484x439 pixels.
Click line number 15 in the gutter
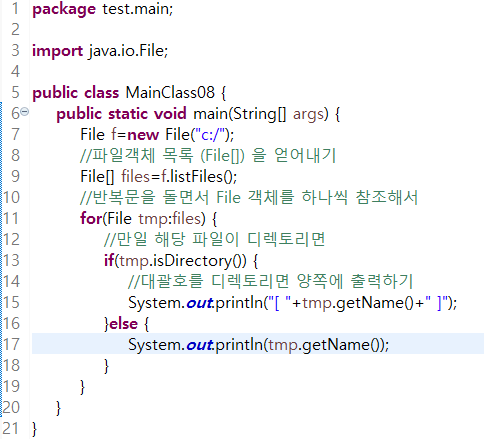(11, 302)
